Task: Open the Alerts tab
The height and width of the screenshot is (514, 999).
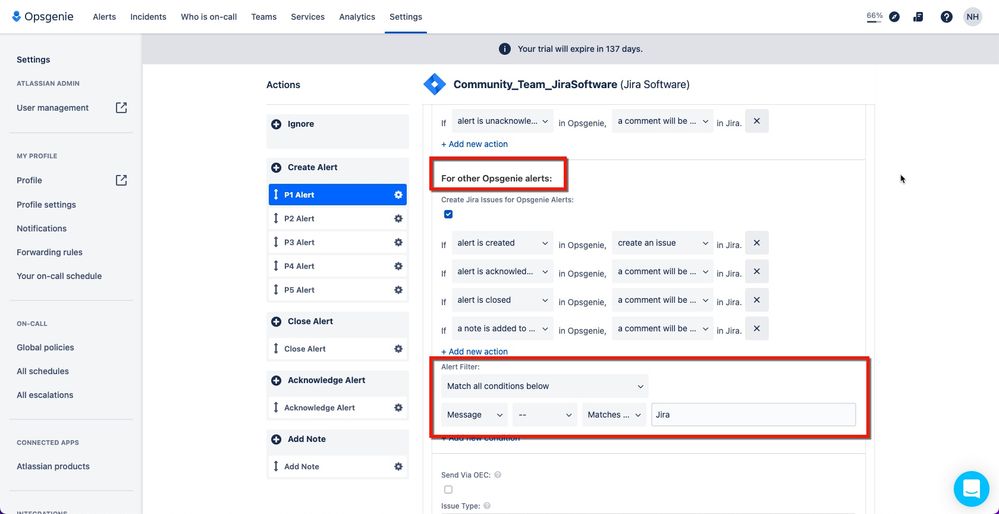Action: [104, 17]
